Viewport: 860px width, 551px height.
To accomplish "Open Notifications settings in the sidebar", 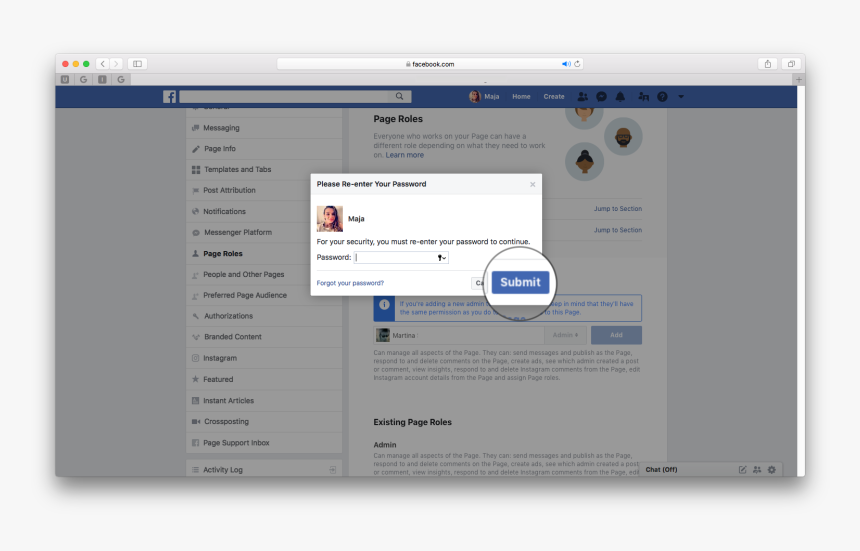I will [x=264, y=211].
